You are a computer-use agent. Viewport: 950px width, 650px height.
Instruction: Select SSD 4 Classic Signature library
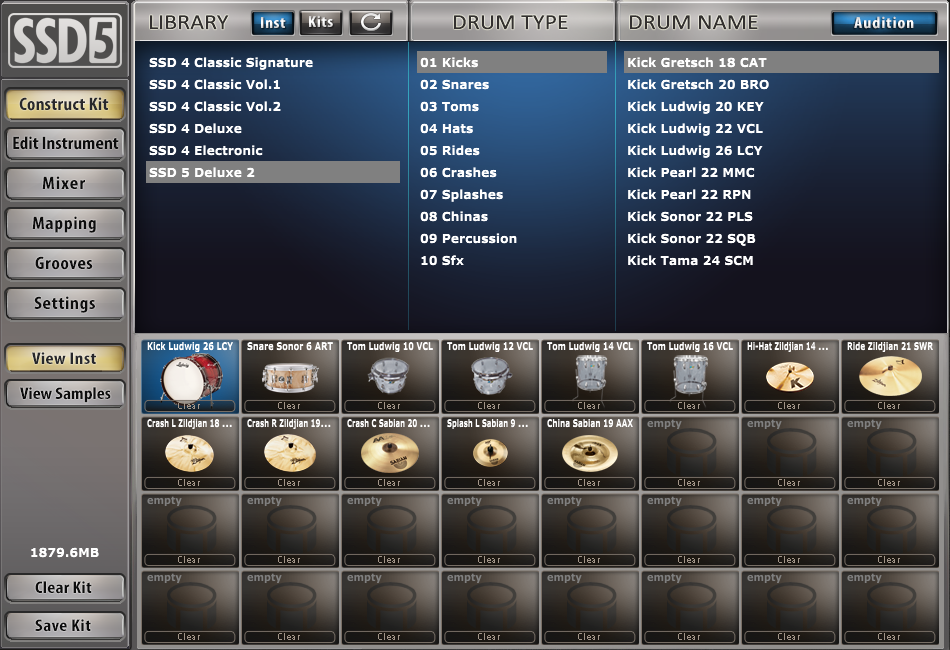click(x=273, y=62)
